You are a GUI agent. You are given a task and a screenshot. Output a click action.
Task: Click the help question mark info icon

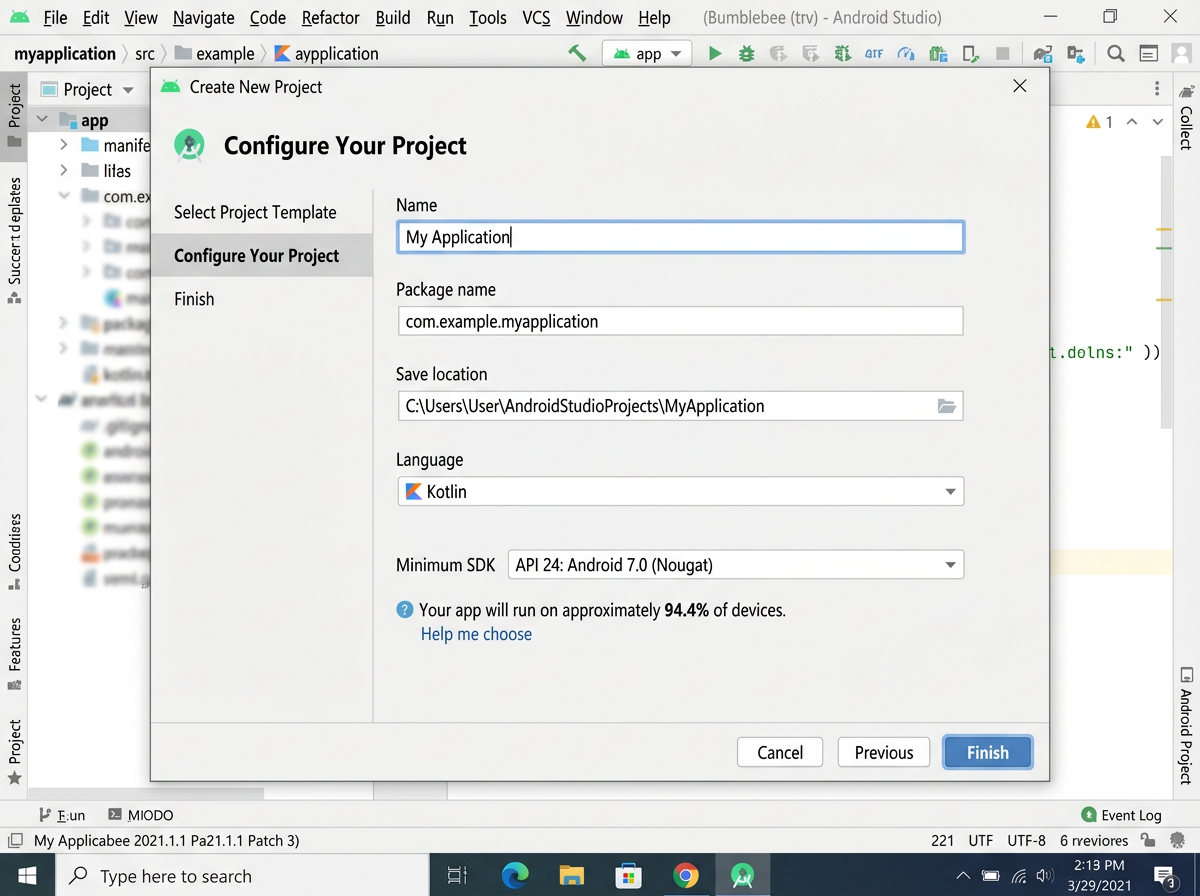pos(405,610)
